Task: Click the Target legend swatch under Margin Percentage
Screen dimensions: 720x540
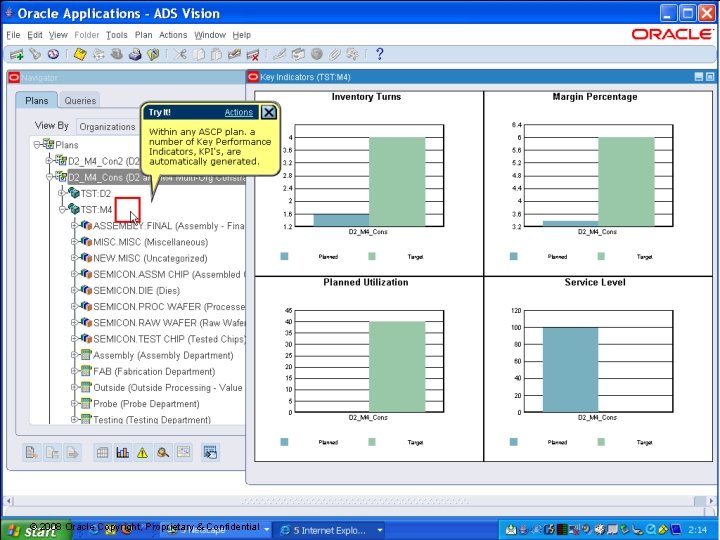Action: tap(601, 256)
